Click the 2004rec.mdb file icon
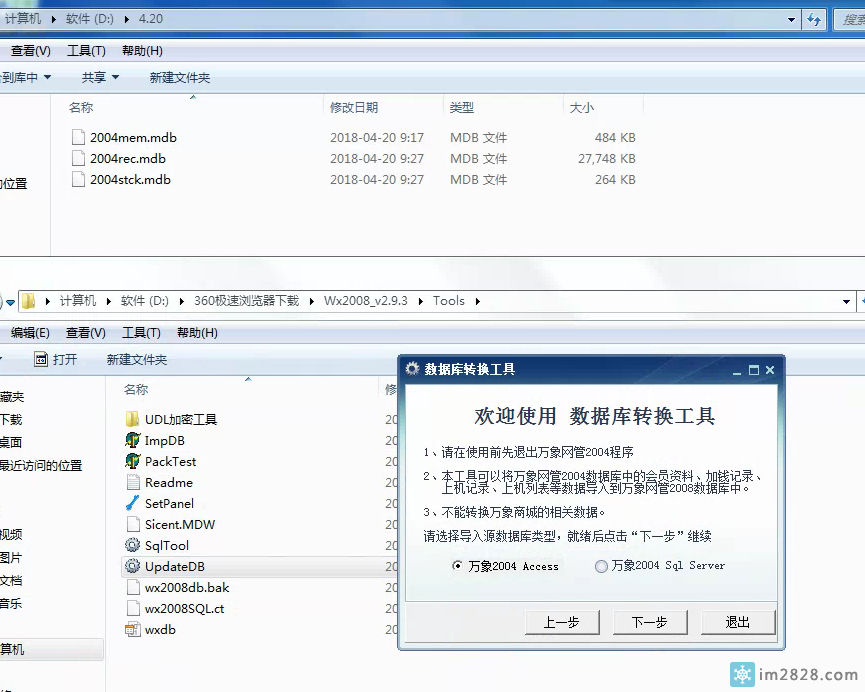The width and height of the screenshot is (865, 692). pyautogui.click(x=78, y=159)
